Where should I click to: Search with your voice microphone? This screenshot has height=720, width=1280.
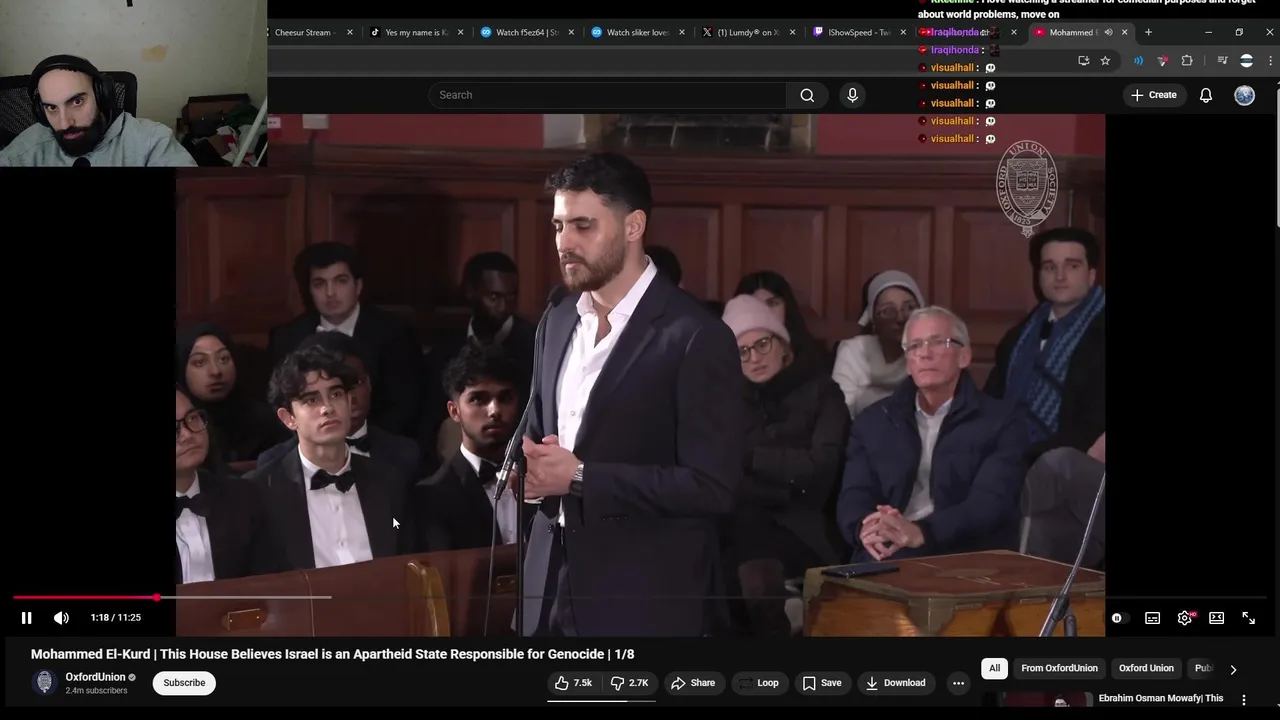click(852, 95)
